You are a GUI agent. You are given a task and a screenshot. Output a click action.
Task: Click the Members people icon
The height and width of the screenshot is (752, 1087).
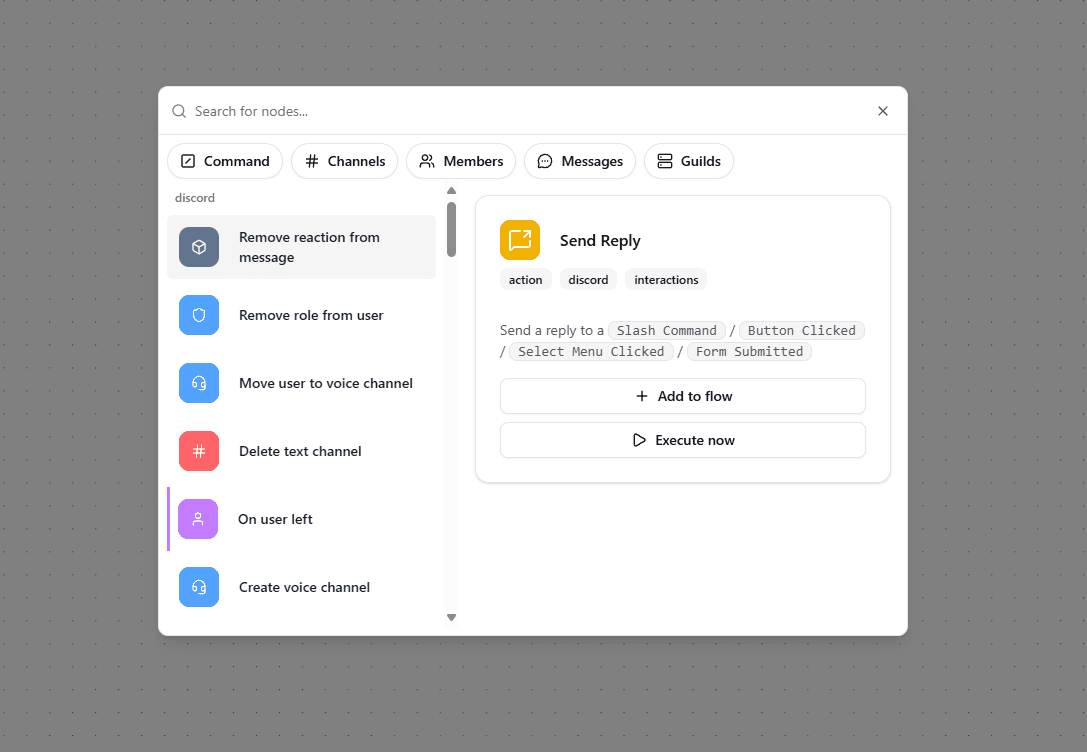(x=427, y=161)
